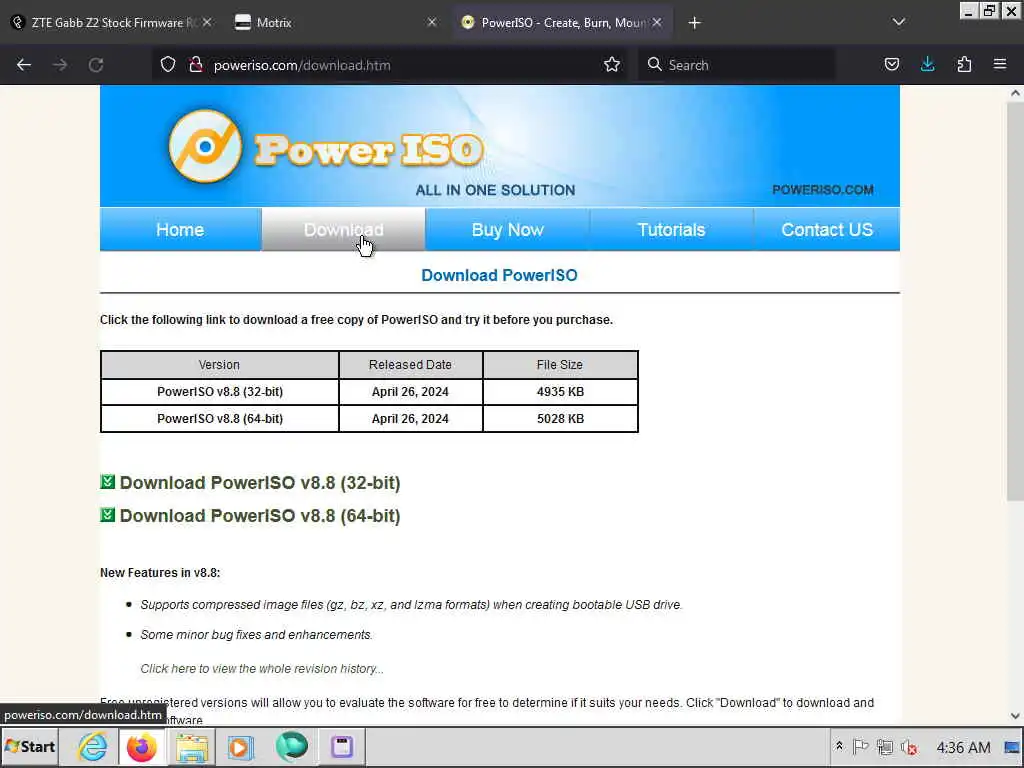Show hidden tray icons arrow

click(839, 746)
